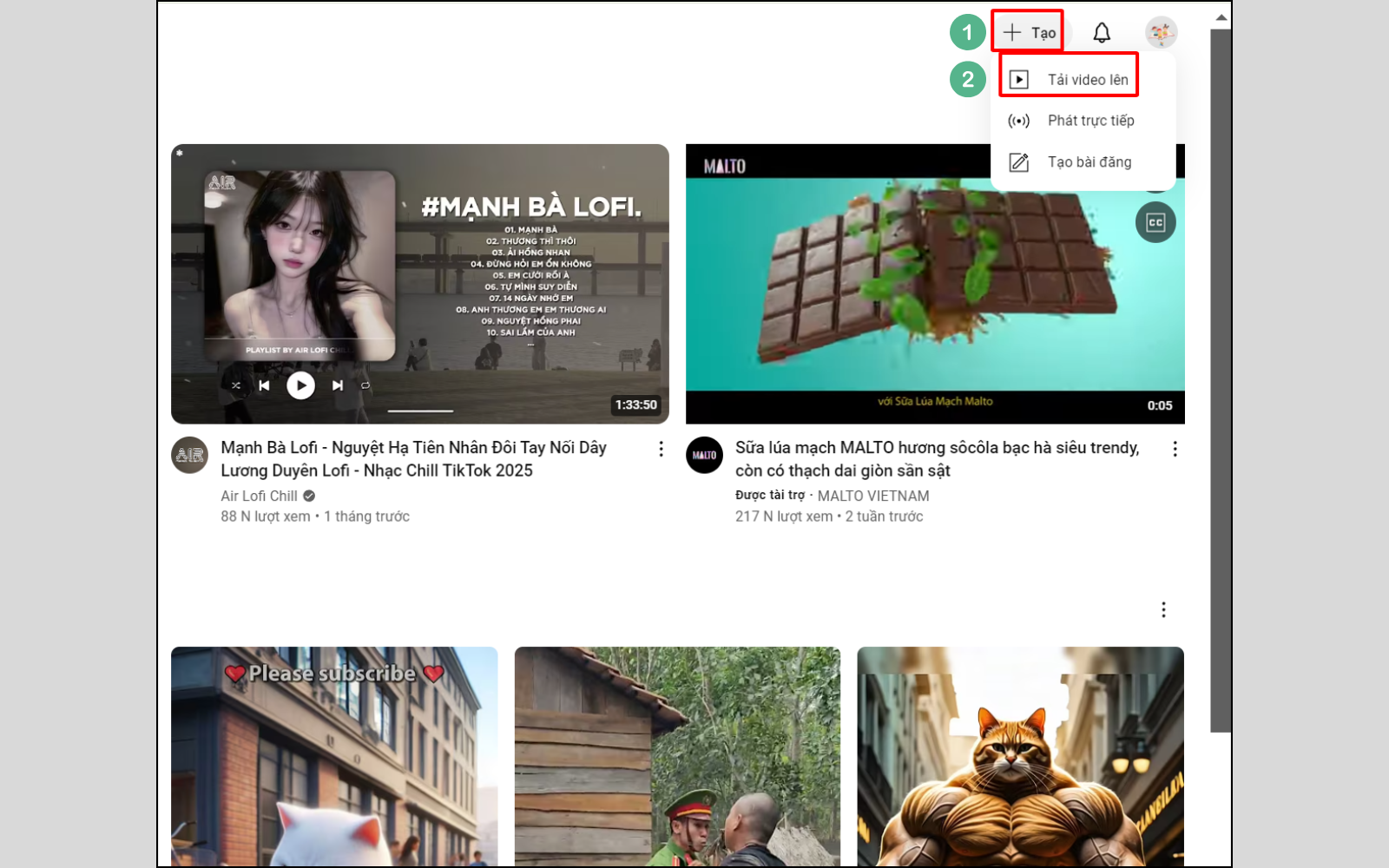This screenshot has height=868, width=1389.
Task: Click the 0:05 duration badge
Action: (x=1160, y=405)
